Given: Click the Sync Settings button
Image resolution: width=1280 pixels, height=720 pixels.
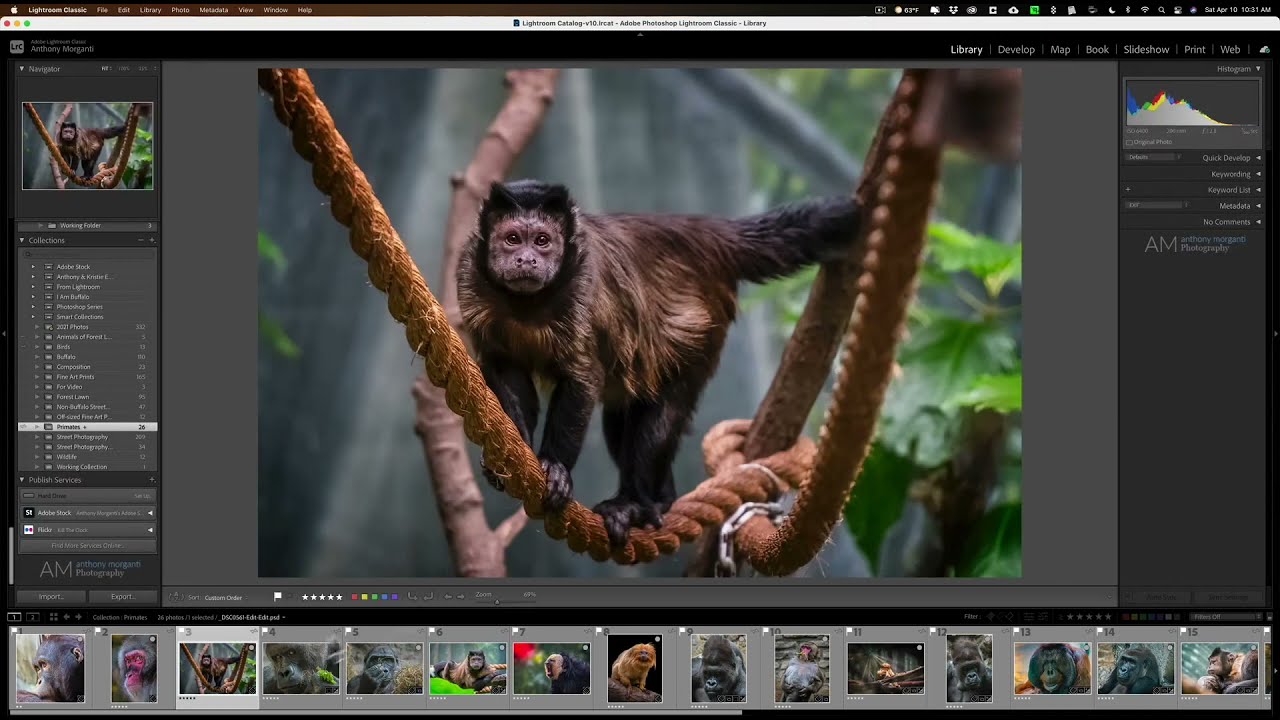Looking at the screenshot, I should (x=1227, y=597).
